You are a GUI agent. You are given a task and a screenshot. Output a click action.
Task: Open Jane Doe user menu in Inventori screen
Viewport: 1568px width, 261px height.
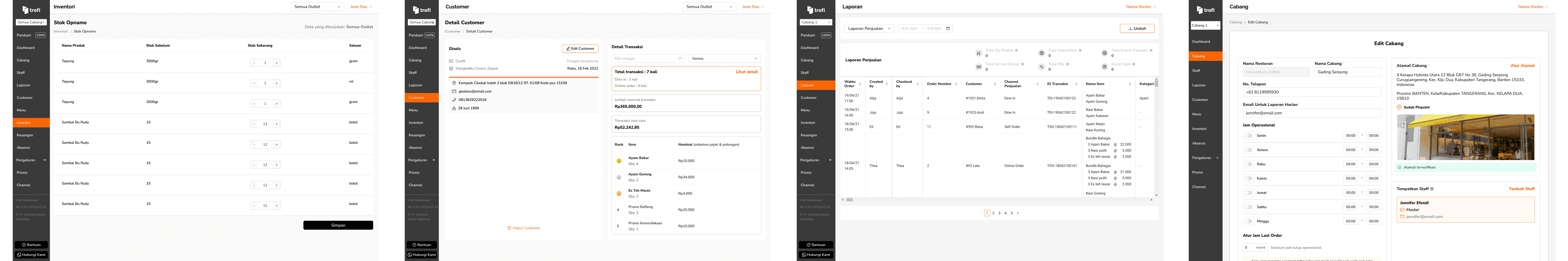(360, 7)
